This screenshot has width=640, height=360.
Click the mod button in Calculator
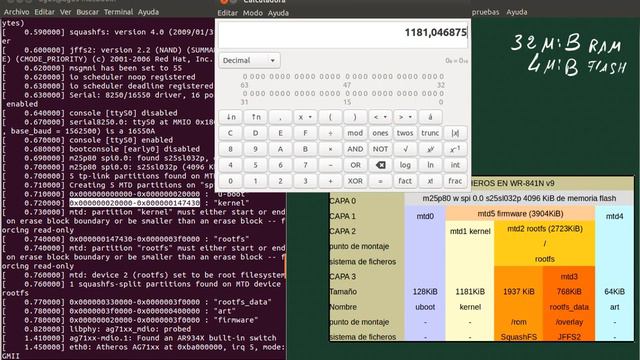click(355, 133)
